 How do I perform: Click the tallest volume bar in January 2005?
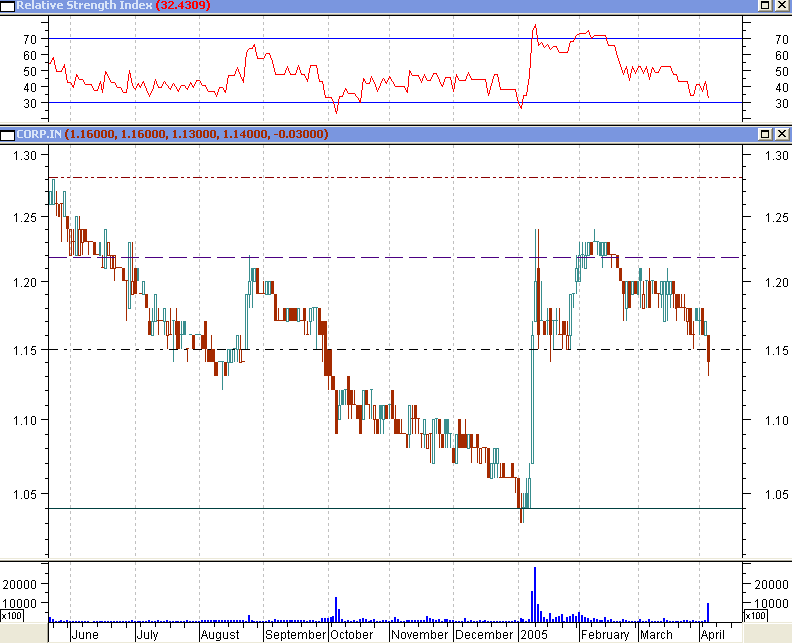(535, 595)
